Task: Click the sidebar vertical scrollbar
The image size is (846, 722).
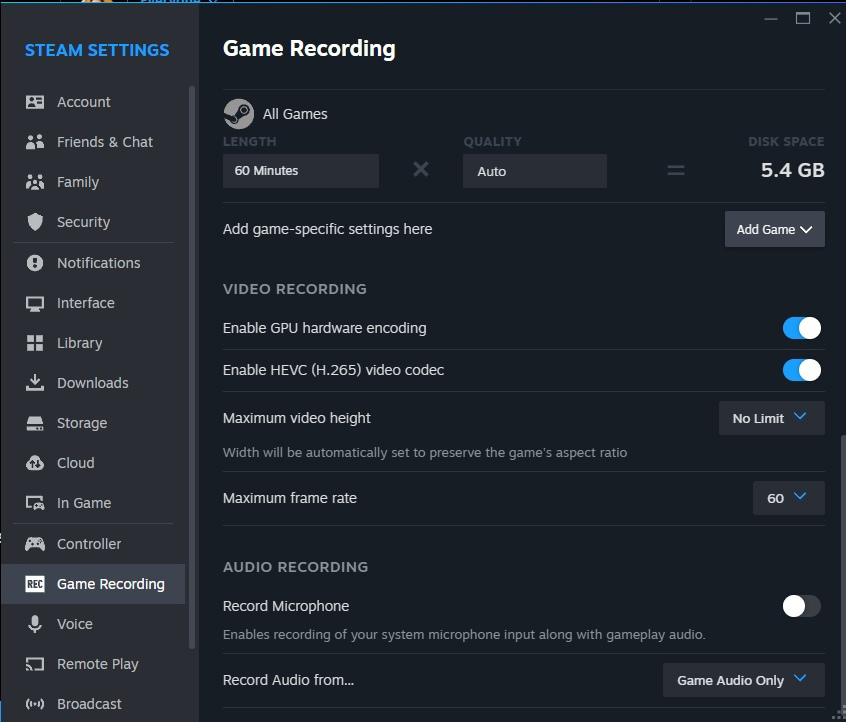Action: pos(192,367)
